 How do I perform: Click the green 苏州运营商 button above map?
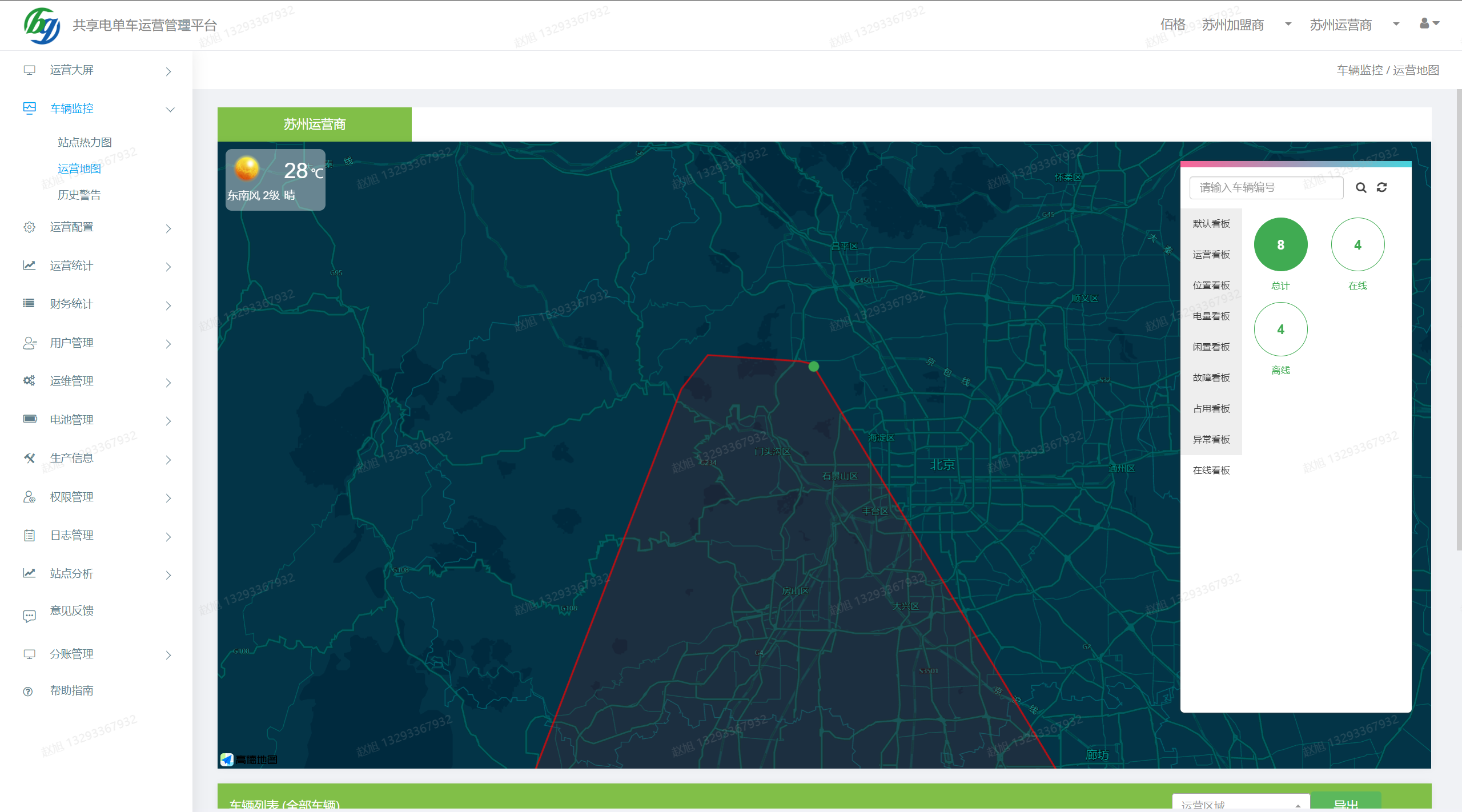pyautogui.click(x=314, y=124)
